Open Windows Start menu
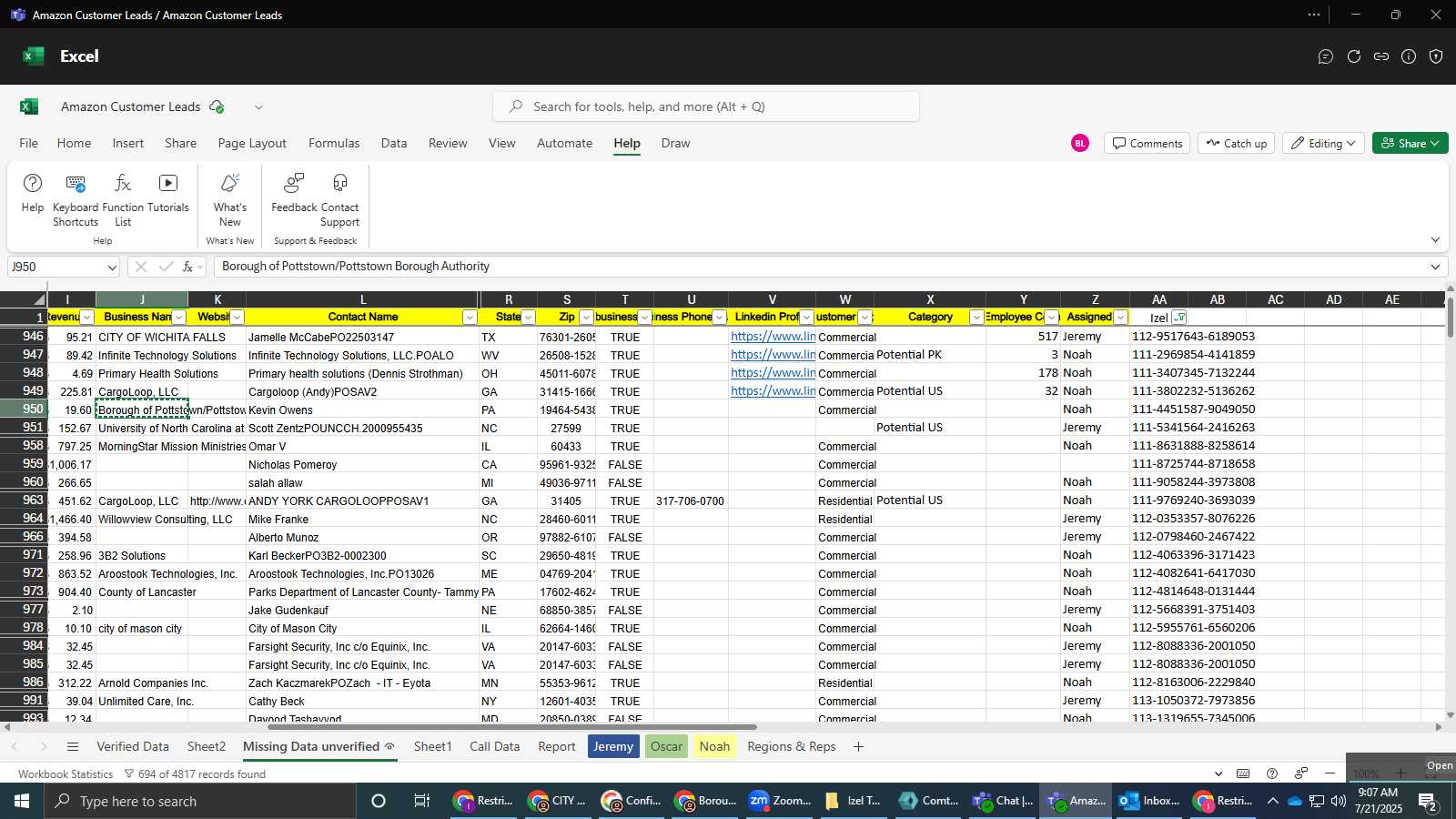This screenshot has width=1456, height=819. pyautogui.click(x=22, y=801)
